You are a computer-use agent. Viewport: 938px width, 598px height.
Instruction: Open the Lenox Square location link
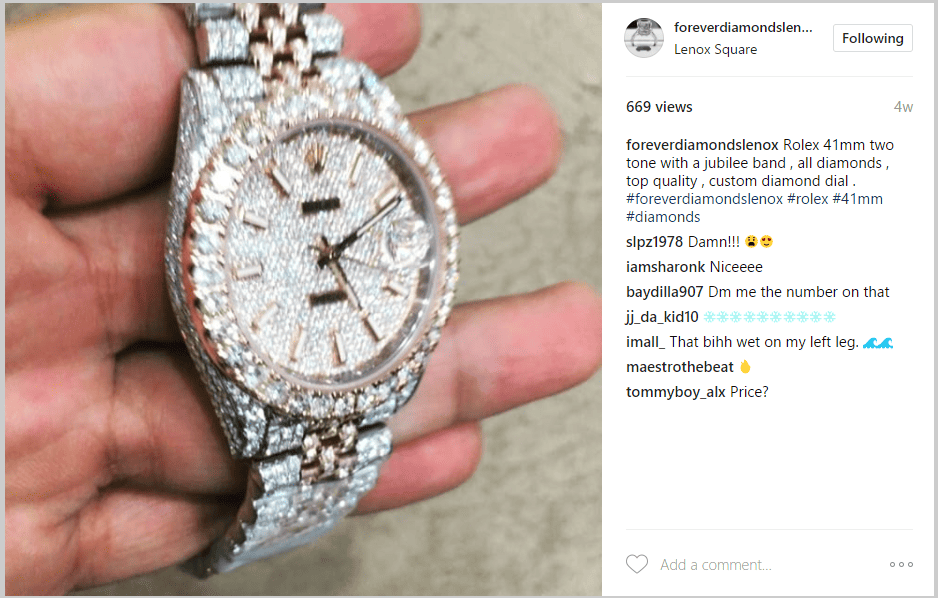tap(715, 50)
